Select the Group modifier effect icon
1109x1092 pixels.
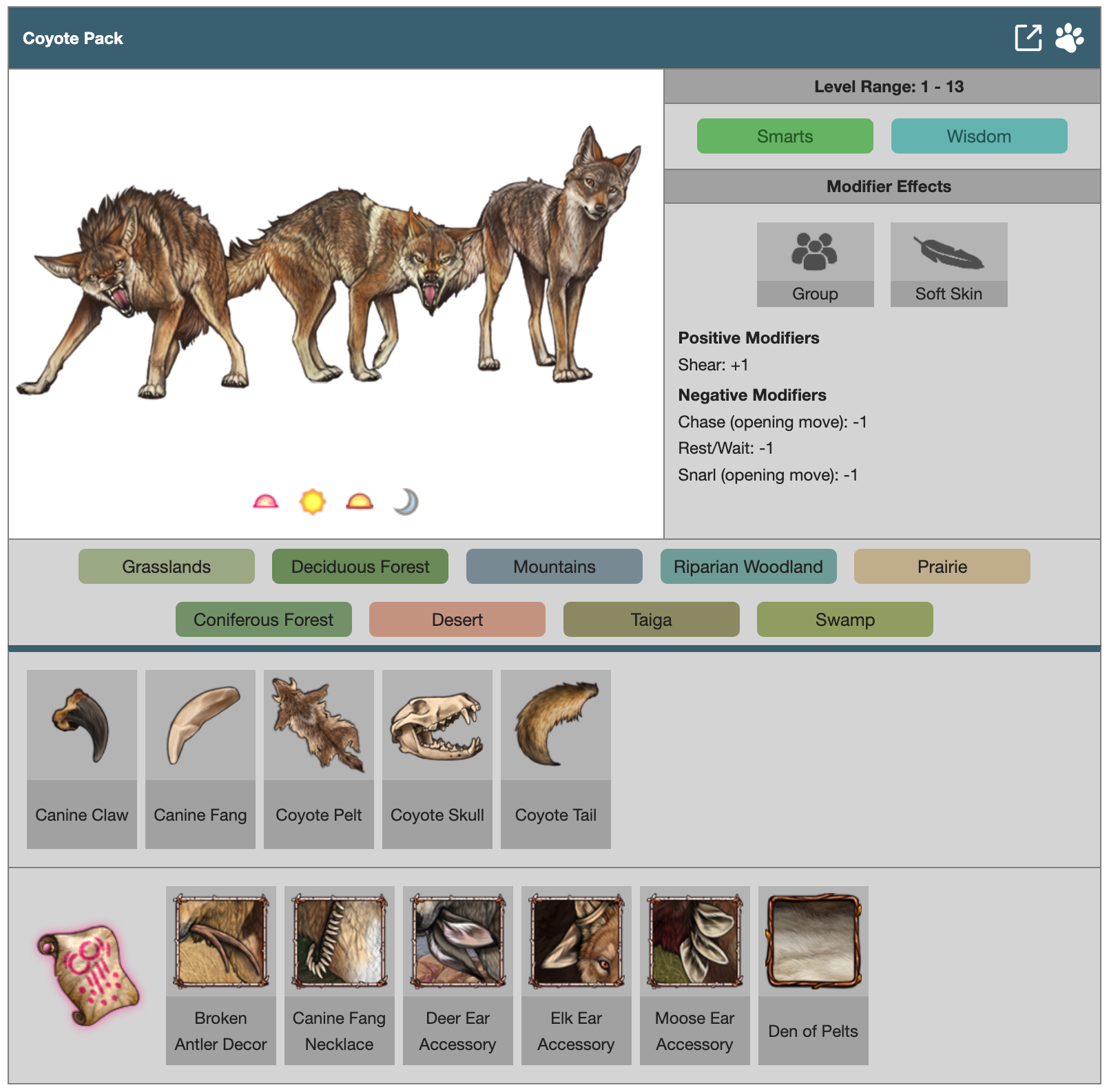815,252
